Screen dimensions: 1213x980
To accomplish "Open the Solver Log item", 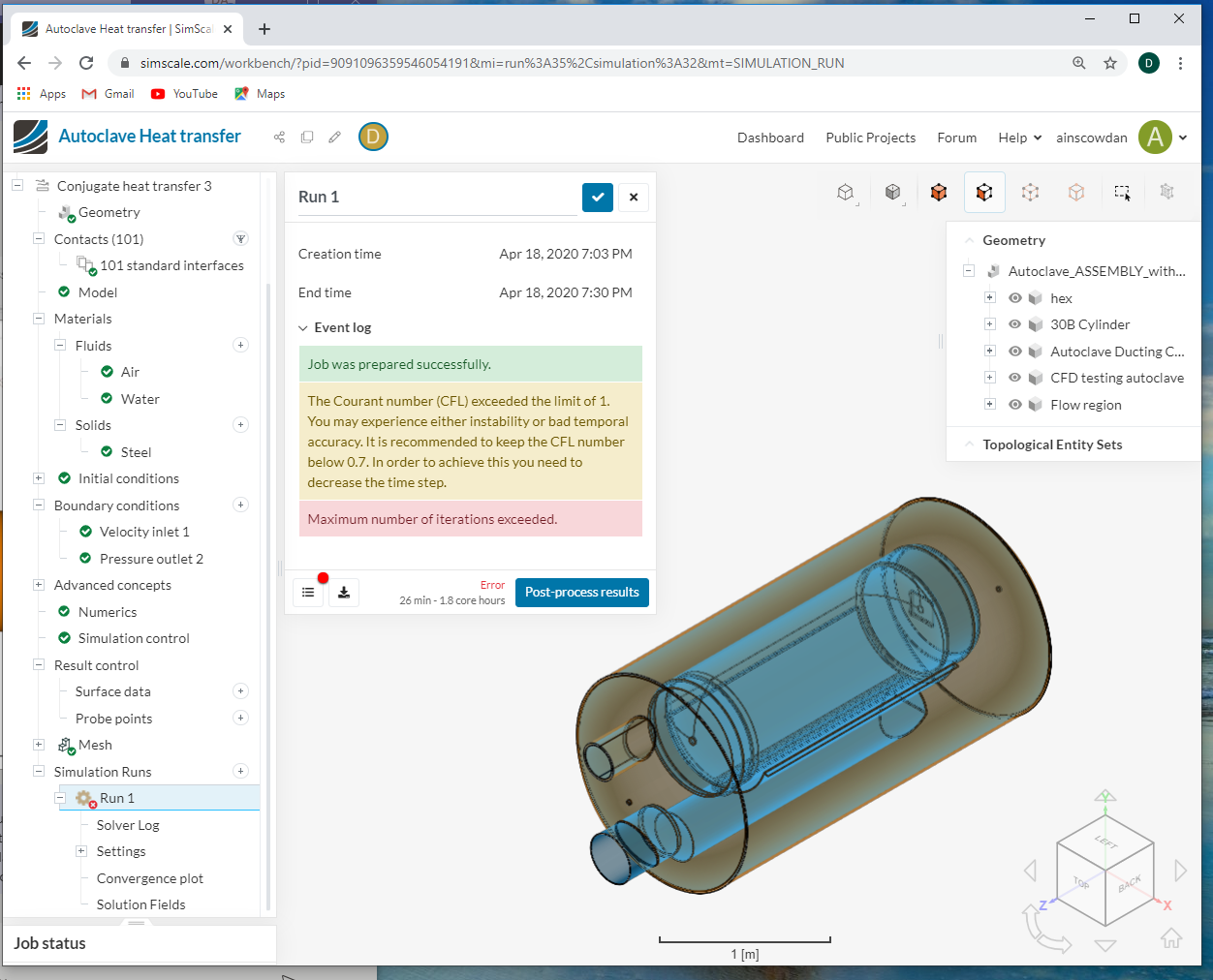I will (x=128, y=825).
